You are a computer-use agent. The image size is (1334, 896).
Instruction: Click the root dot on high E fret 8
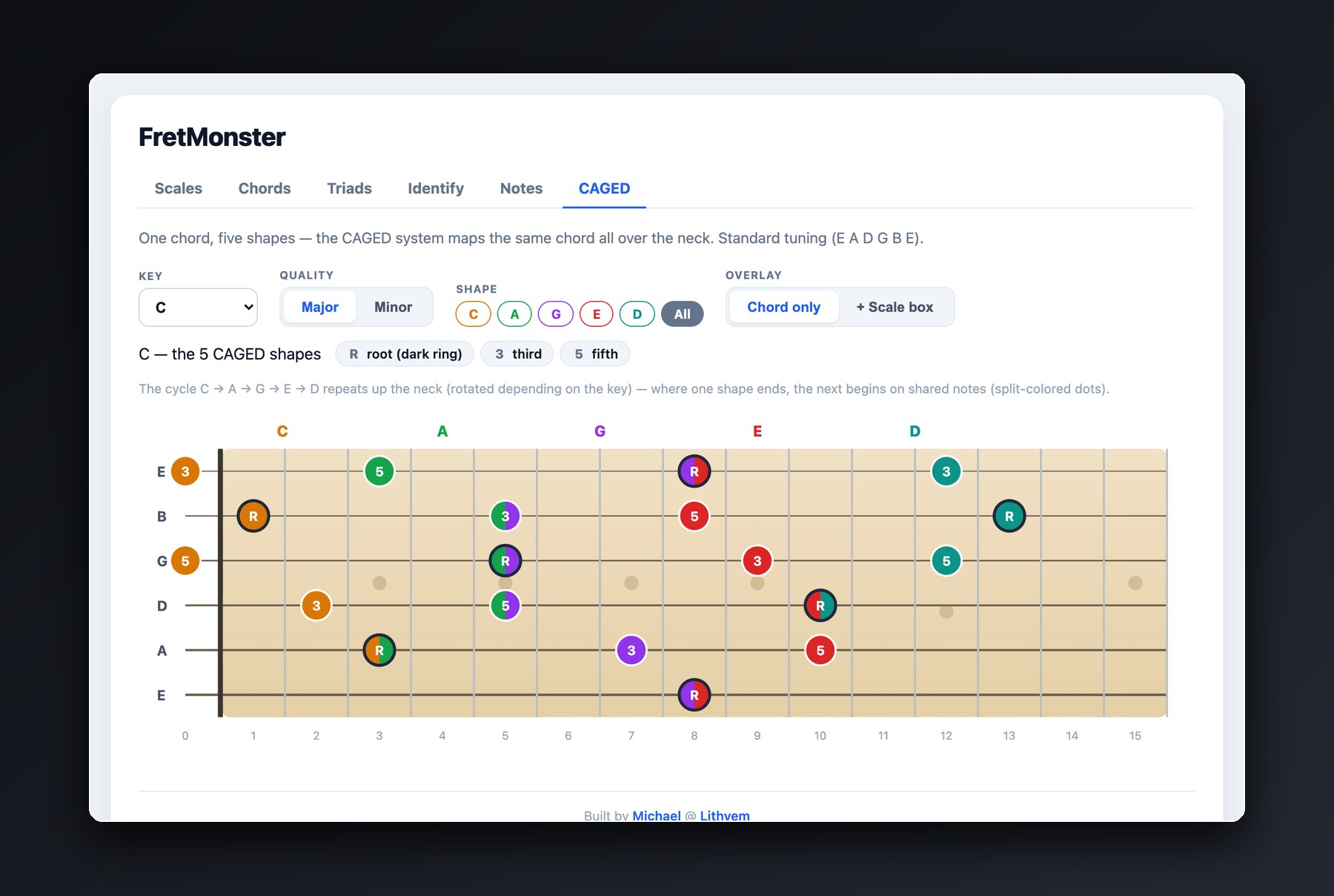click(x=694, y=471)
